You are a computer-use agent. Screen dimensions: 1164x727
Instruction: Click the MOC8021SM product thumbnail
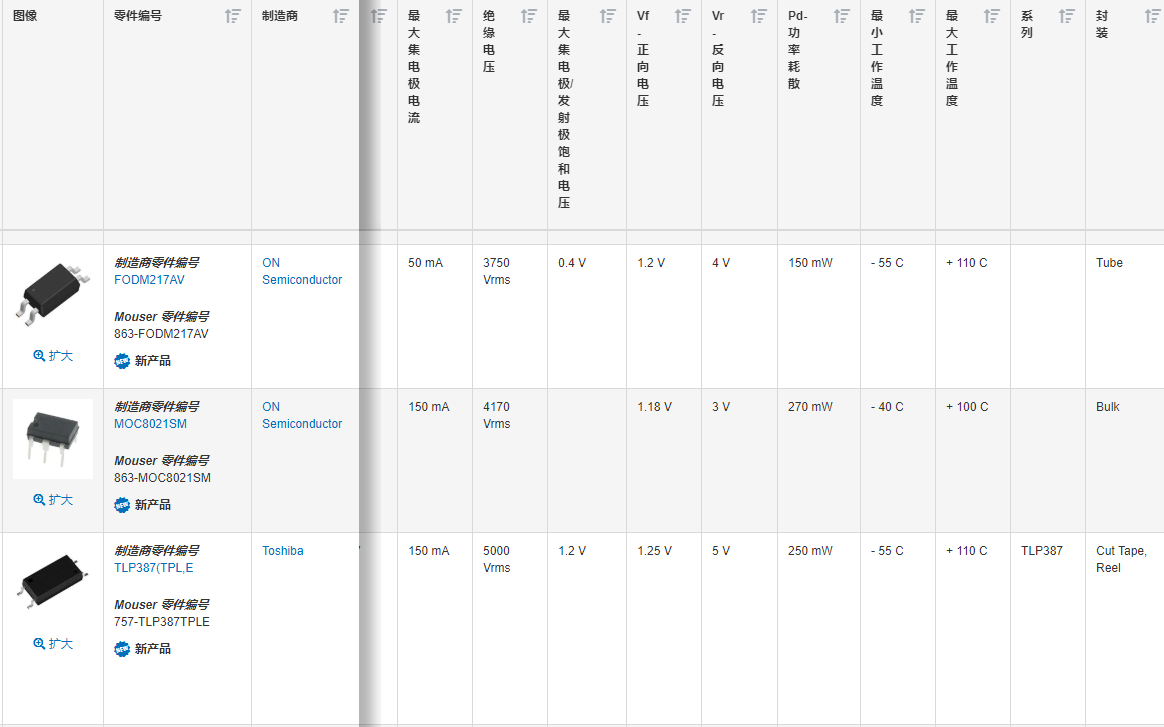[53, 439]
